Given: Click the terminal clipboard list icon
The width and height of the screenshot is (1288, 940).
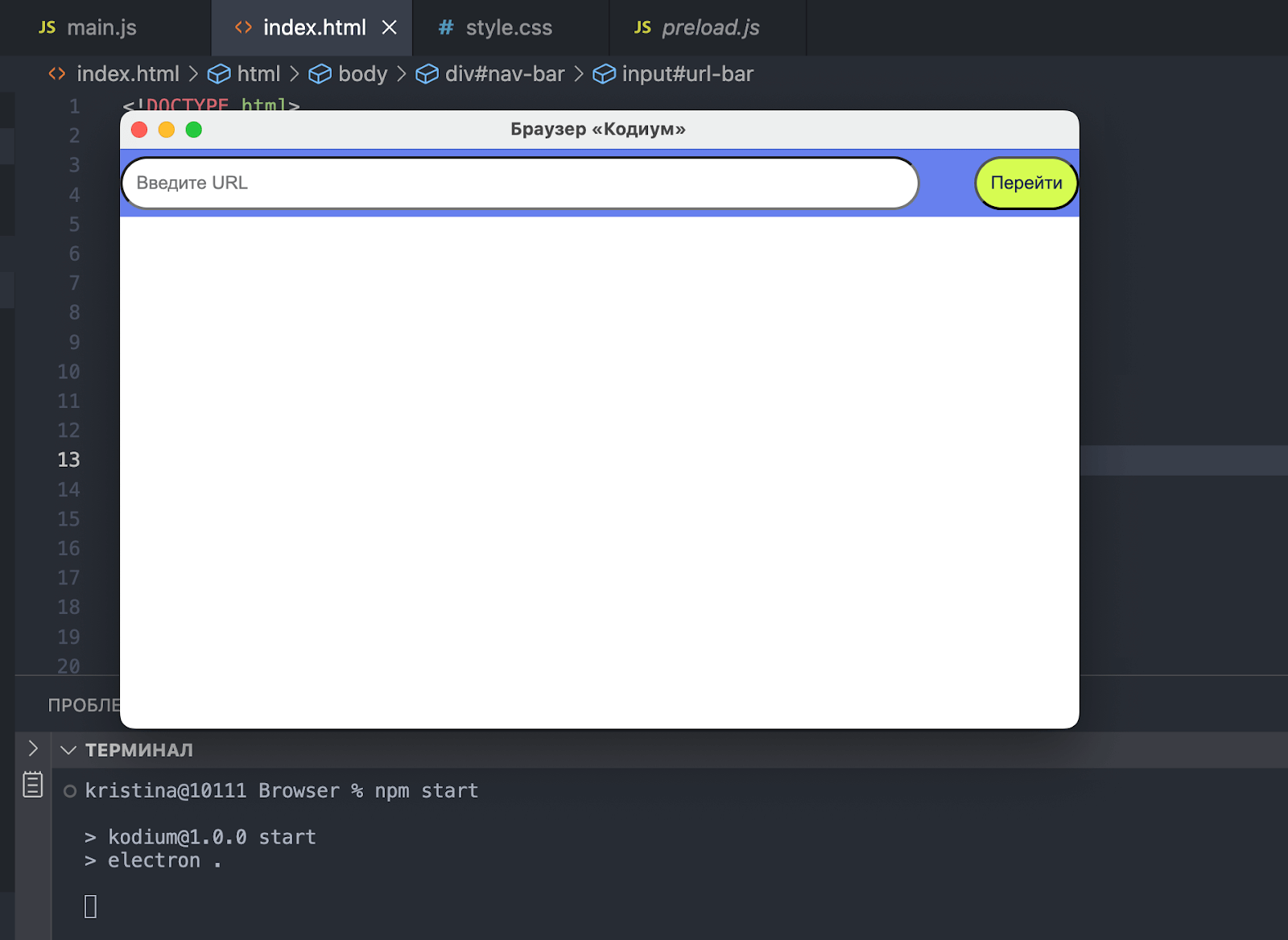Looking at the screenshot, I should (33, 784).
